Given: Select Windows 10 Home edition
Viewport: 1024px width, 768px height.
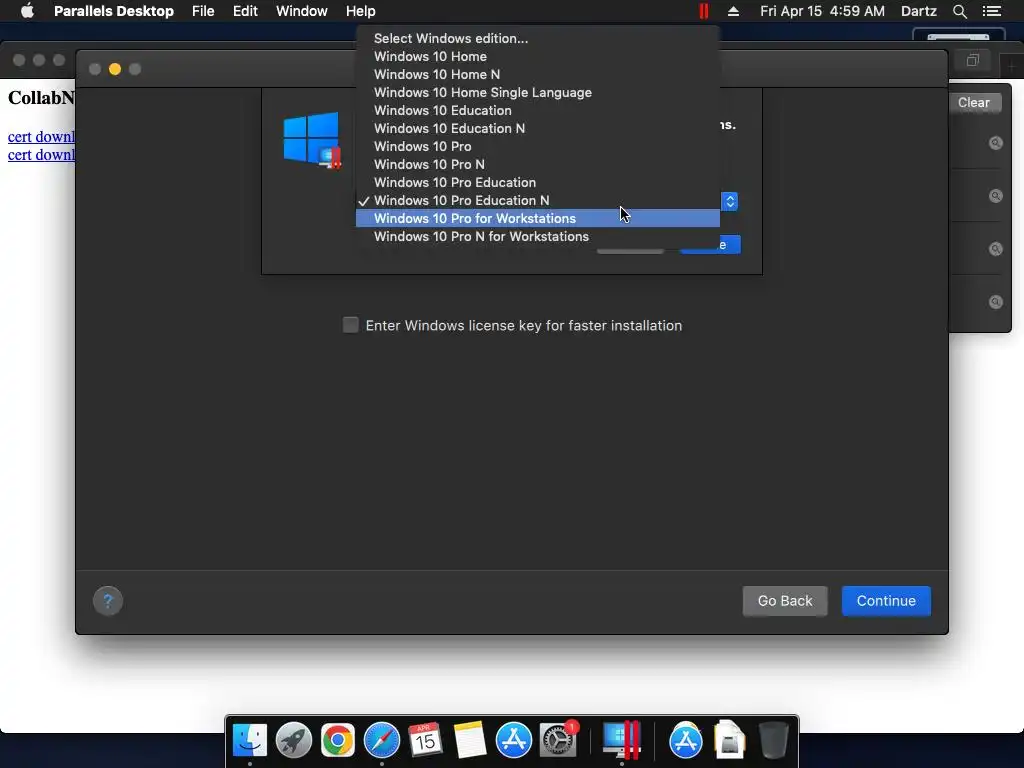Looking at the screenshot, I should [x=537, y=56].
